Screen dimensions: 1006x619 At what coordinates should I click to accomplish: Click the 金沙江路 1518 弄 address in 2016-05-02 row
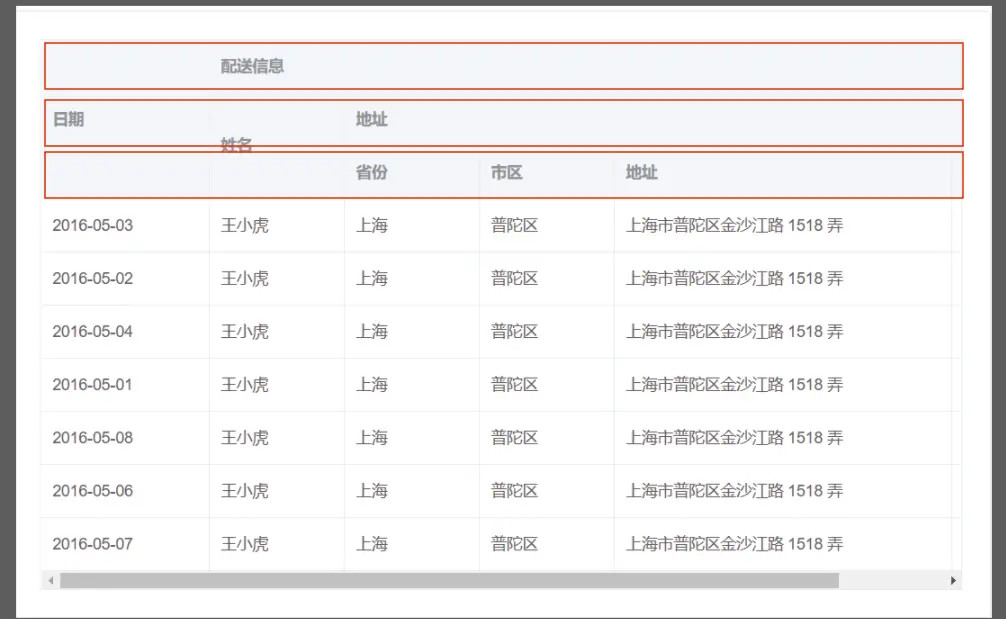click(x=735, y=279)
